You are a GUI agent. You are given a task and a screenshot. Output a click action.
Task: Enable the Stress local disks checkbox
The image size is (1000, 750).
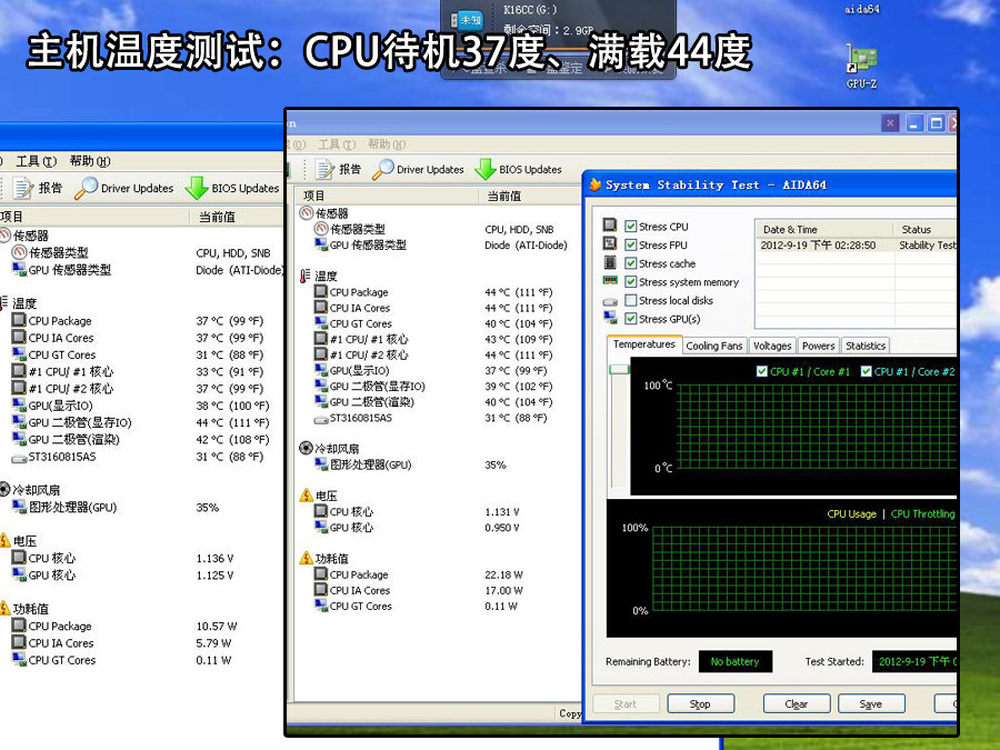pyautogui.click(x=631, y=300)
